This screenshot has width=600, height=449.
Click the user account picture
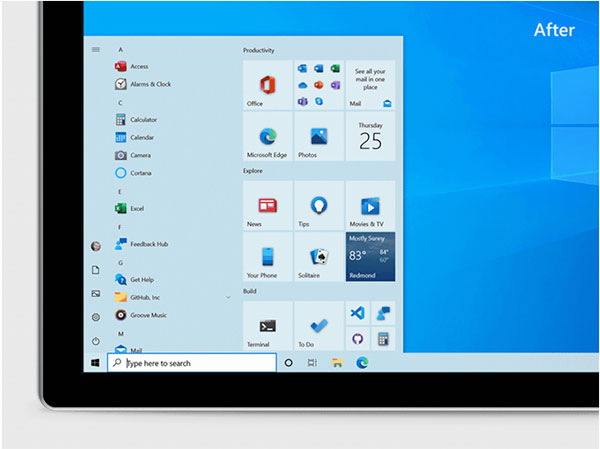[x=96, y=246]
